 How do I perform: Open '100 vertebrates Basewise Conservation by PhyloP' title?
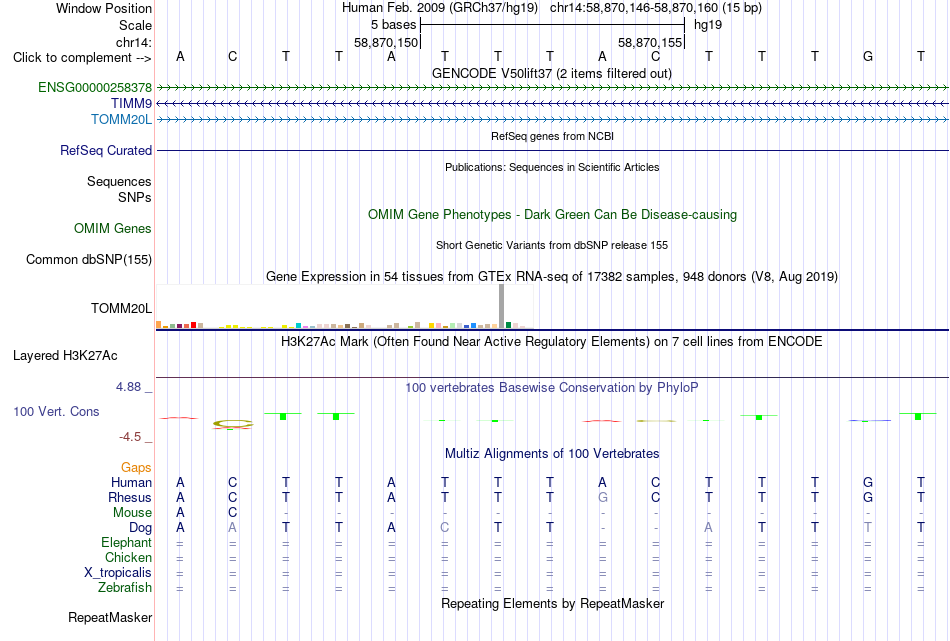coord(552,388)
